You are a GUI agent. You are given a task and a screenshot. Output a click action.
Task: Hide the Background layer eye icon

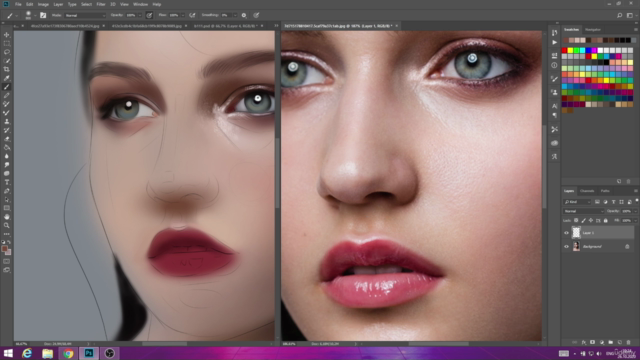[566, 247]
